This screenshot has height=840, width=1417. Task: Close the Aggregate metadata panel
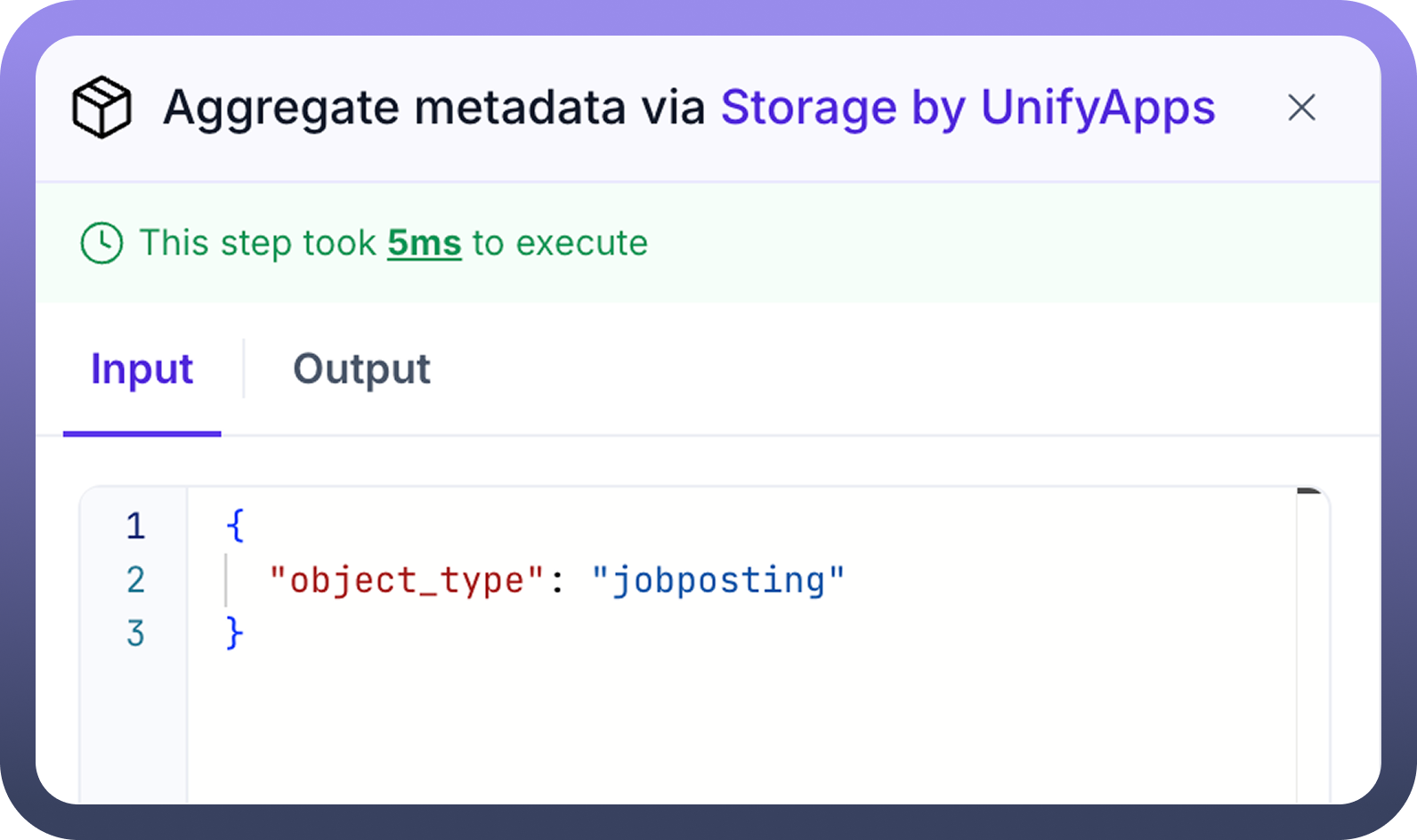[1301, 108]
